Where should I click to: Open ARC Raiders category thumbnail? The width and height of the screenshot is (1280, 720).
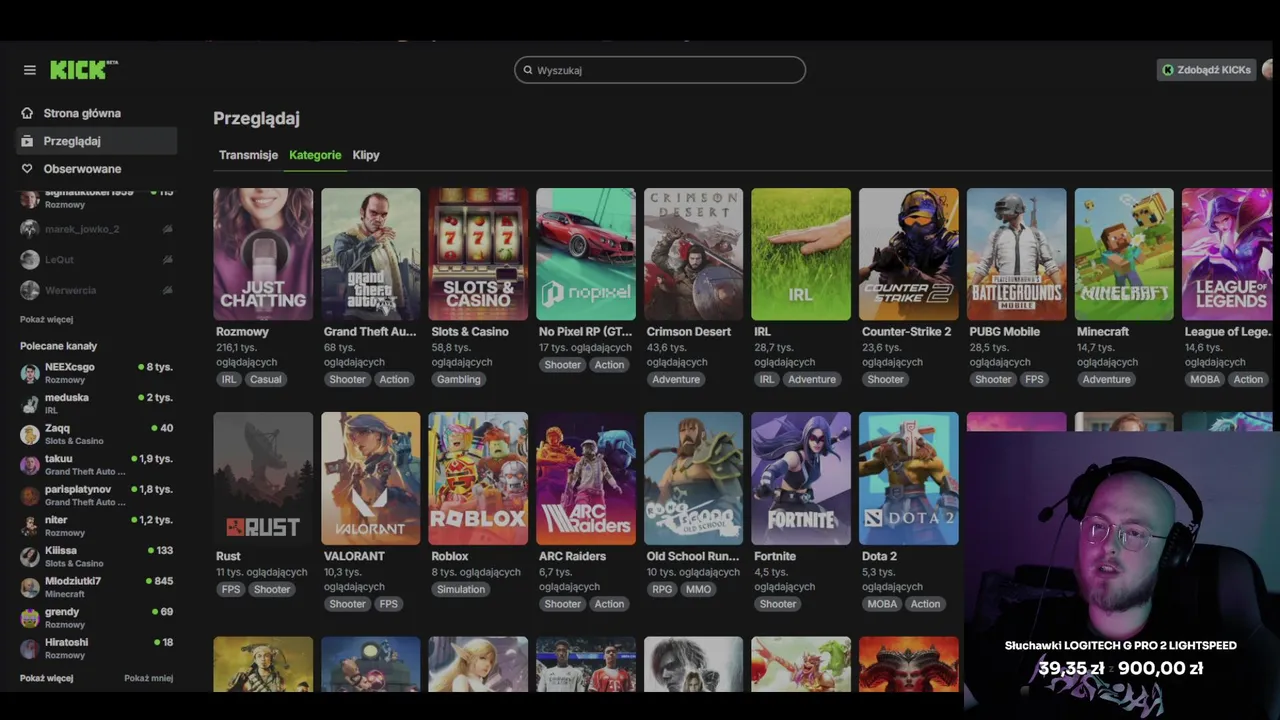[586, 478]
